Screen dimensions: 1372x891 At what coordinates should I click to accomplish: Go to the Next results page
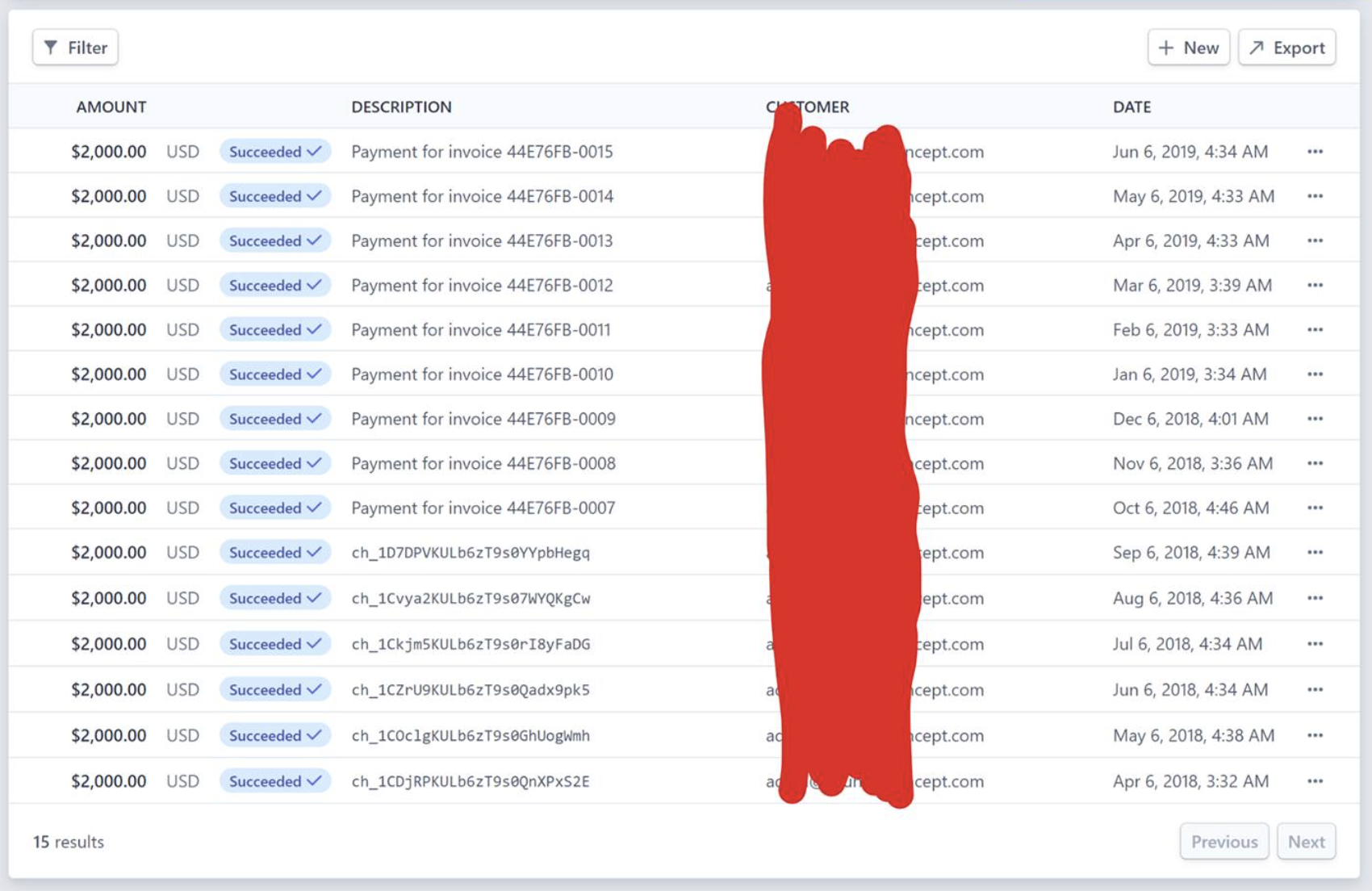[1306, 842]
